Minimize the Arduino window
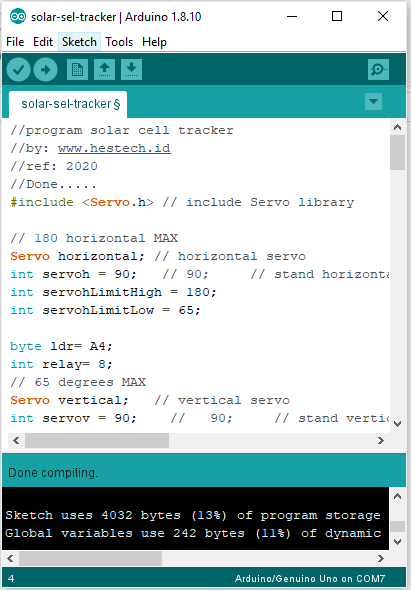411x590 pixels. (x=292, y=17)
